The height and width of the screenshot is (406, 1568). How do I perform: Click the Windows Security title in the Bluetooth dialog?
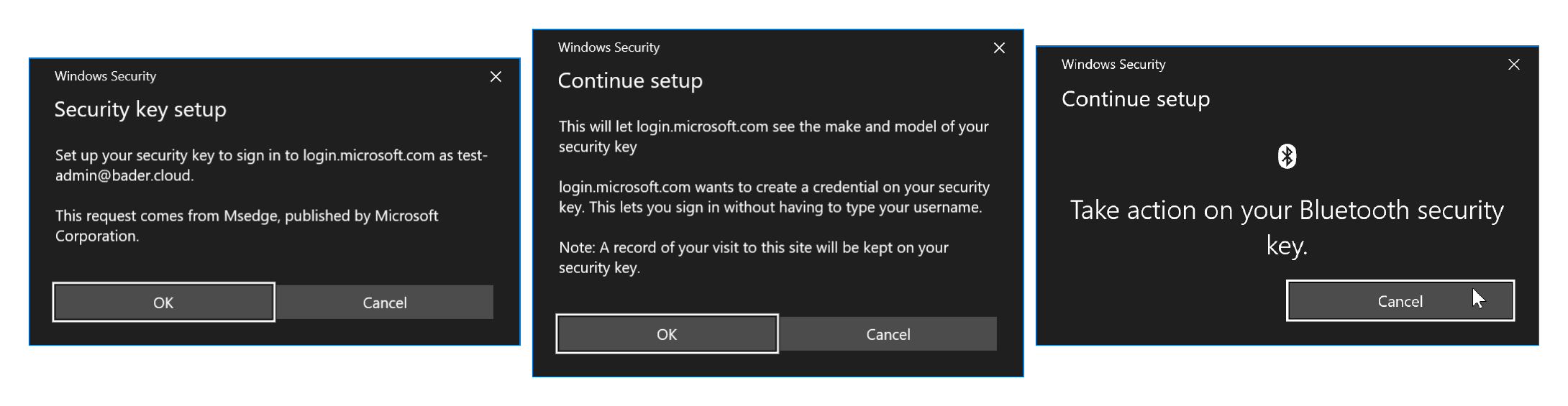click(1113, 64)
